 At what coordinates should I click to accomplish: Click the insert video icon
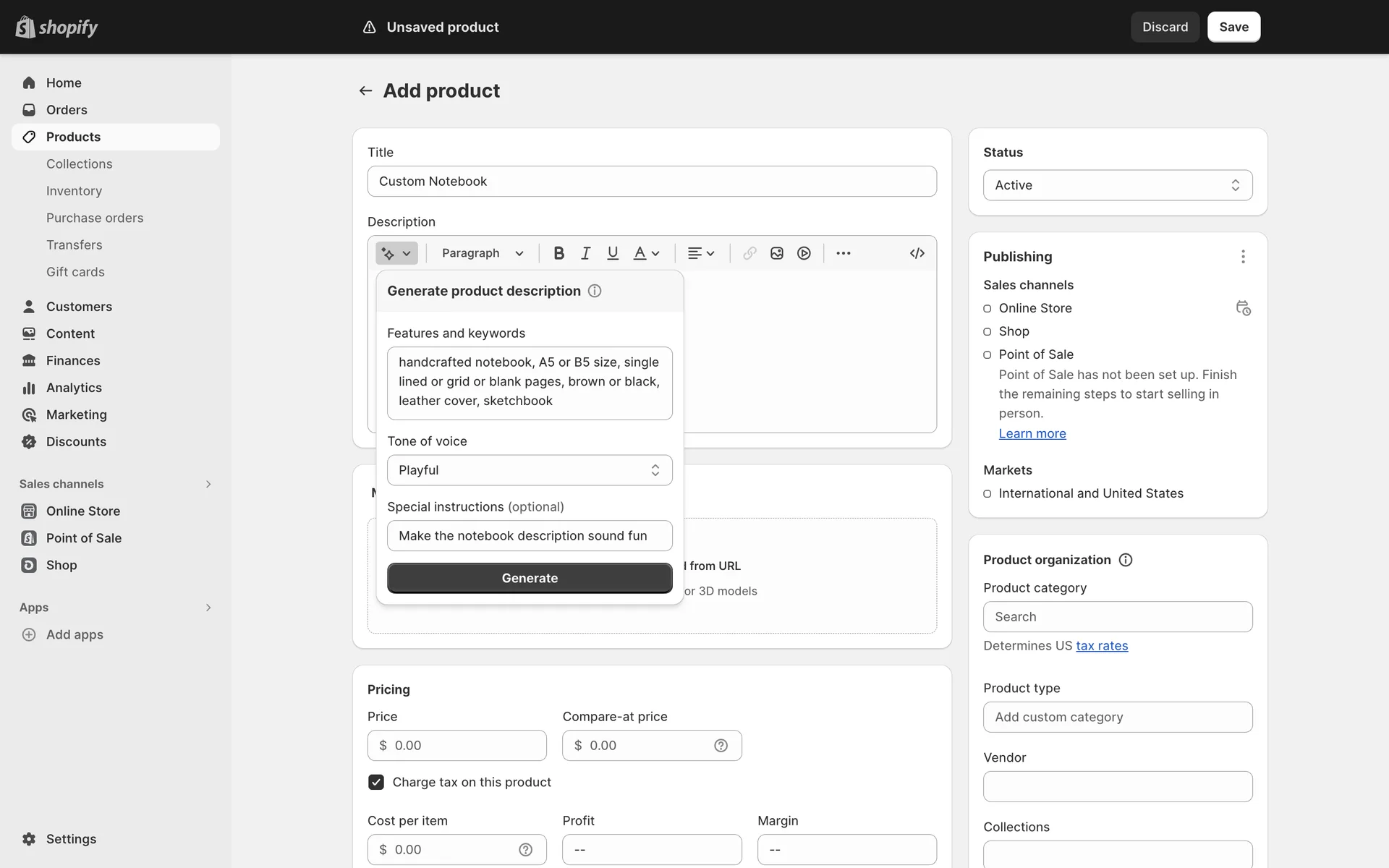point(804,253)
